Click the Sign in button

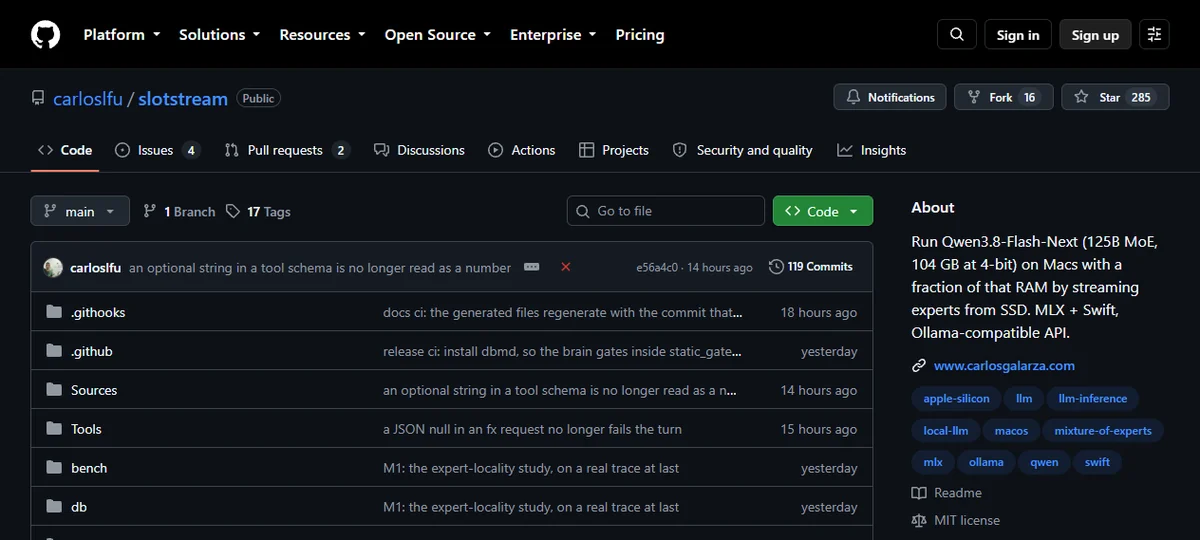pos(1018,35)
